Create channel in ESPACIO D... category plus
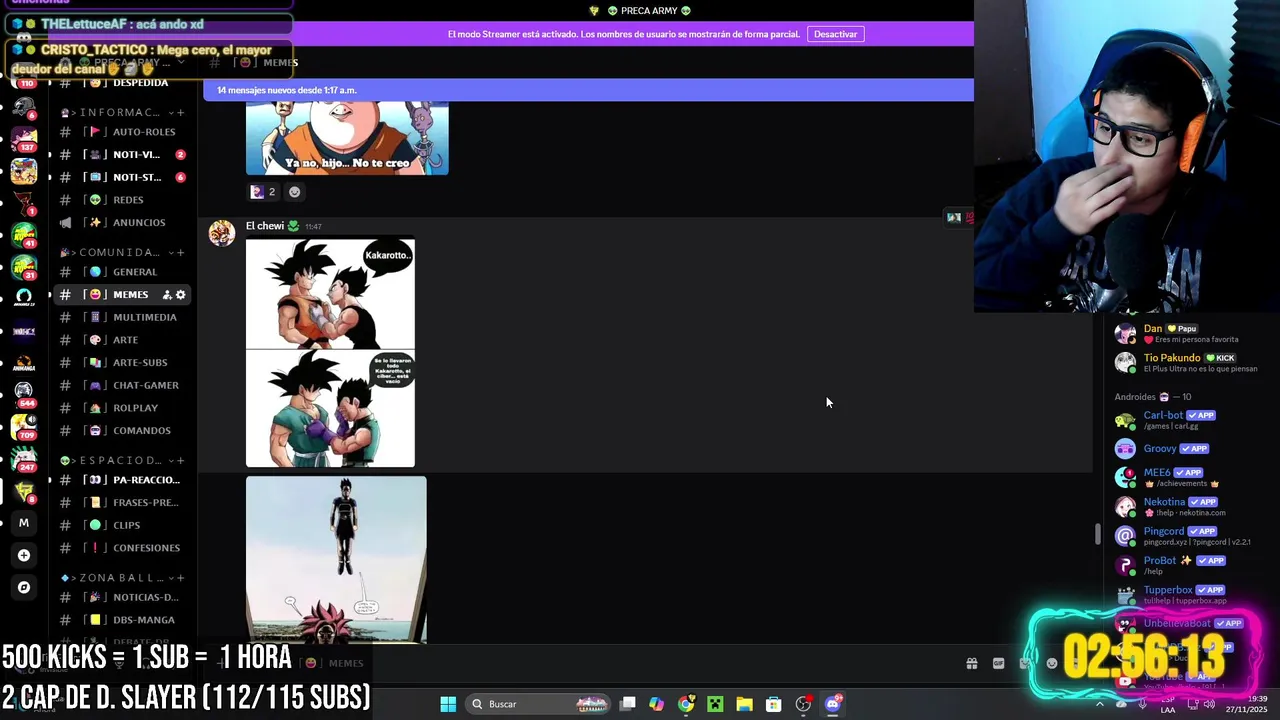The height and width of the screenshot is (720, 1280). [181, 460]
